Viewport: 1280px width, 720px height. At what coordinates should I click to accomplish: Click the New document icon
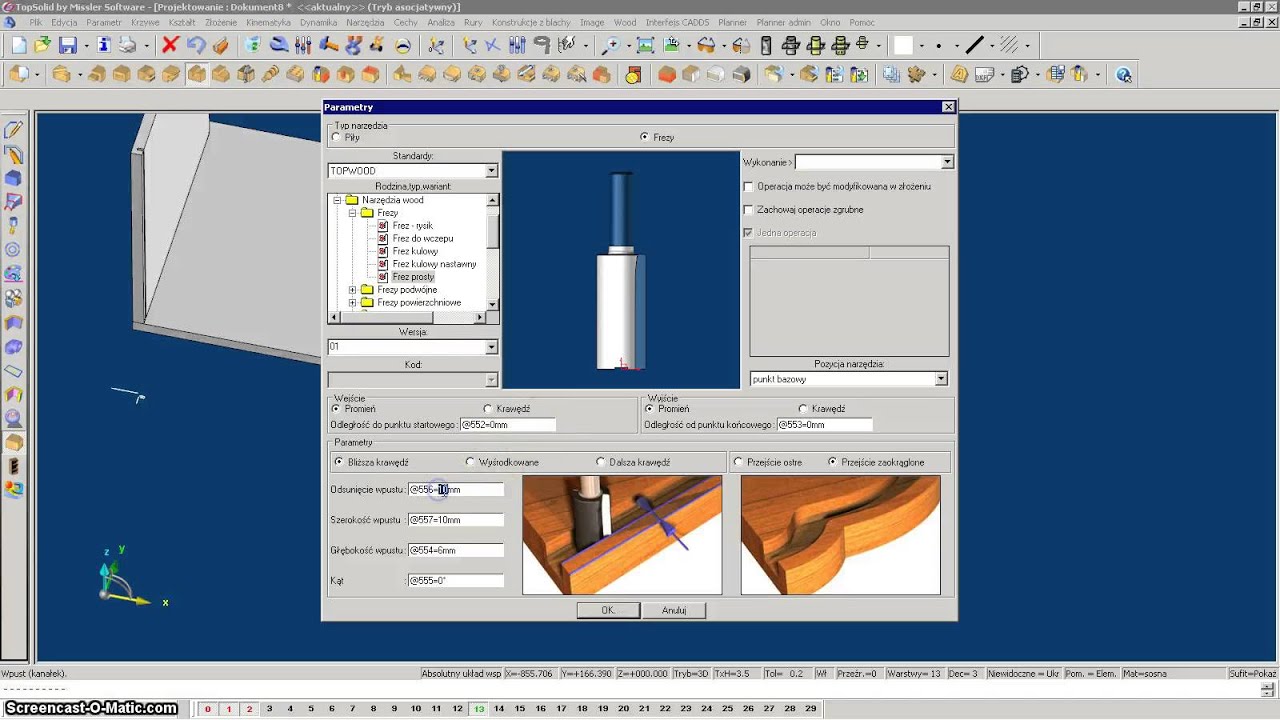(x=19, y=45)
